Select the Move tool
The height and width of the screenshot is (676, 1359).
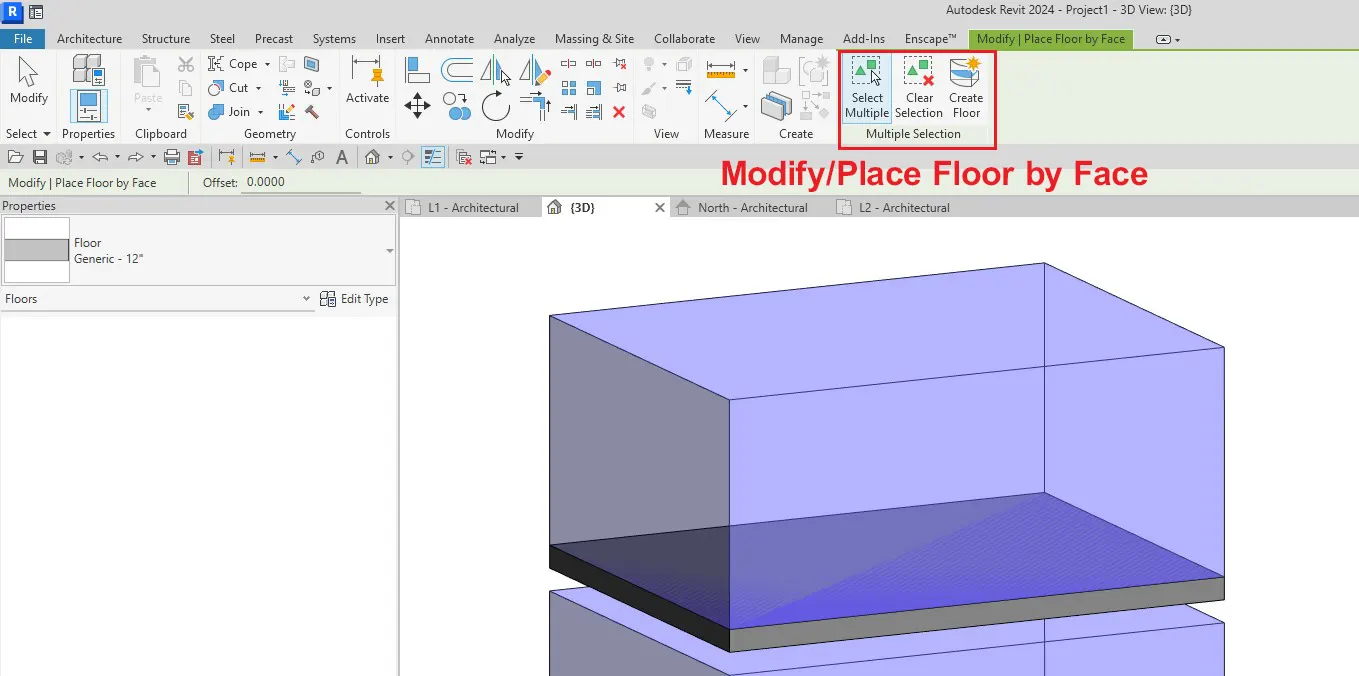pos(417,105)
